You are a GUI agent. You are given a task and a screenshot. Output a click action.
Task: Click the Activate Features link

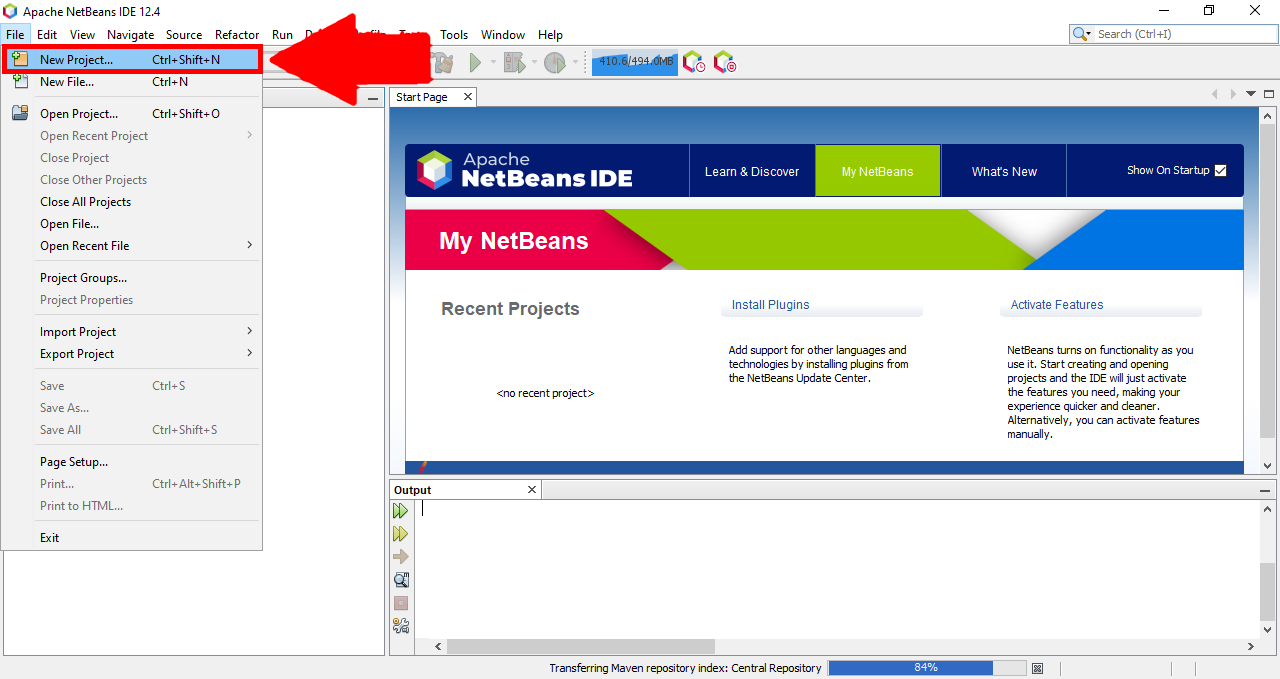(1057, 305)
